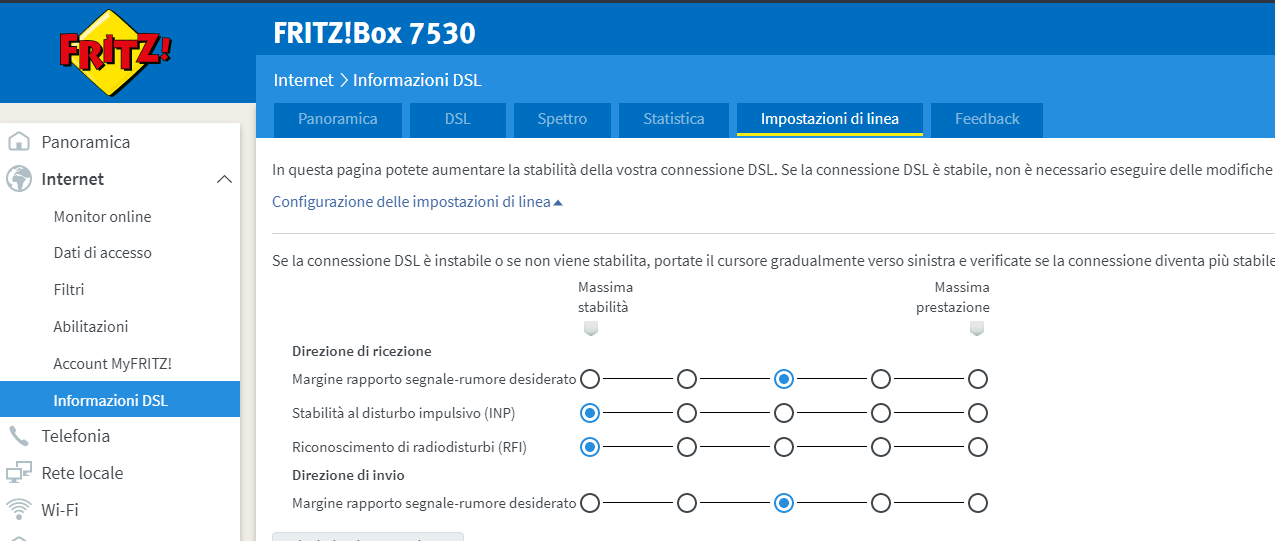Click the Rete locale network icon
1275x541 pixels.
(x=18, y=473)
